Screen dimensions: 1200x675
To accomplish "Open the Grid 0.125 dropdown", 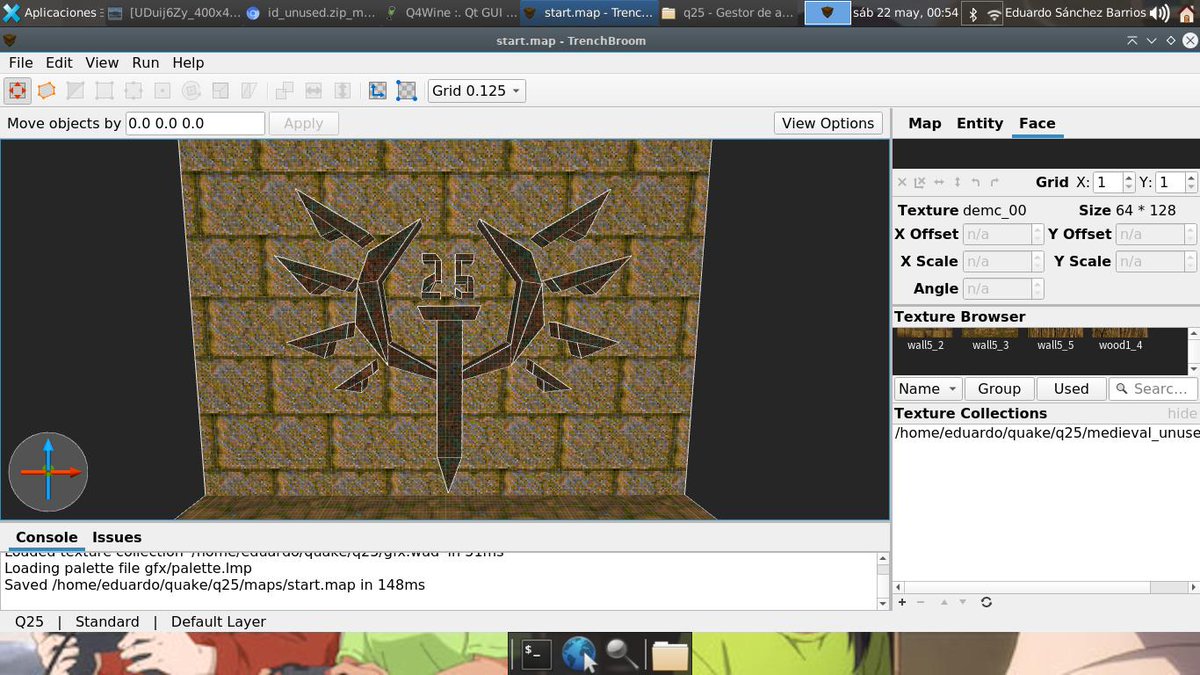I will 476,90.
